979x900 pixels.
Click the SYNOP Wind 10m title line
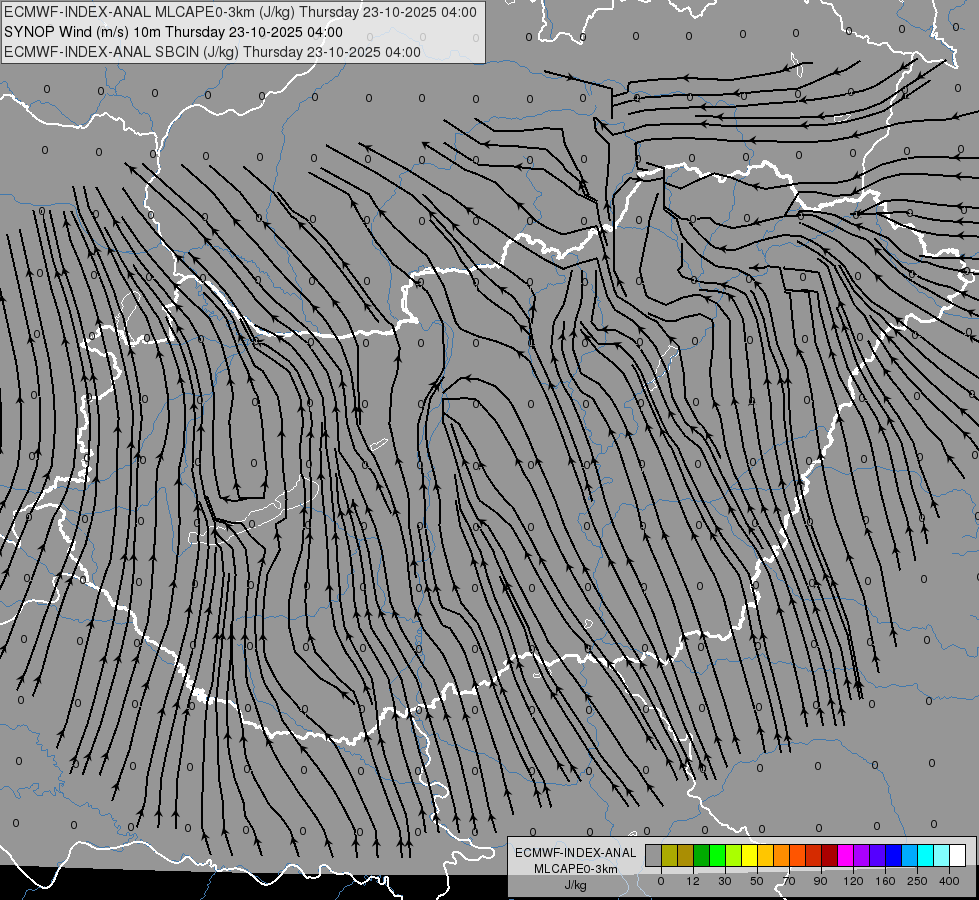173,32
